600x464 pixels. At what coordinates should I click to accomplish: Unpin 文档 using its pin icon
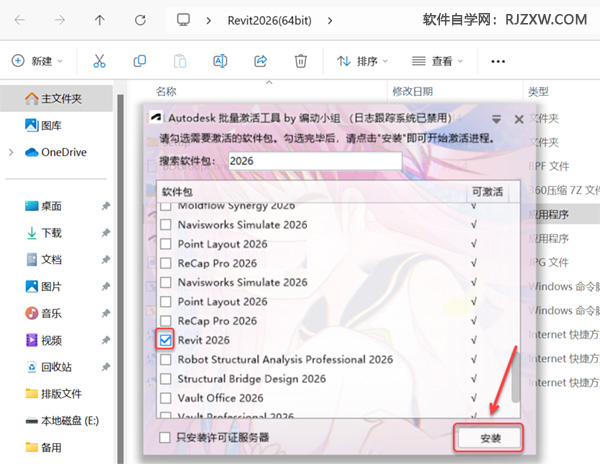click(106, 260)
